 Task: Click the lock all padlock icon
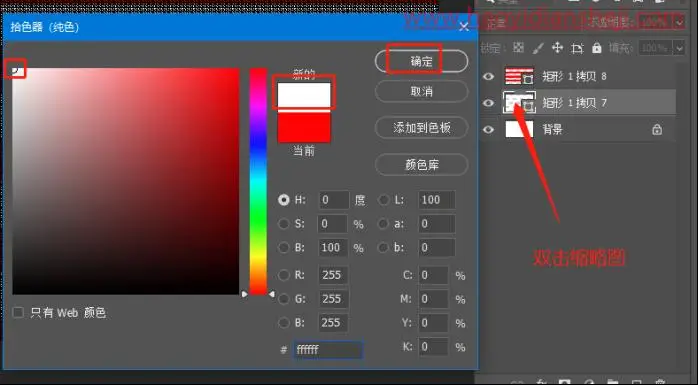click(x=597, y=48)
